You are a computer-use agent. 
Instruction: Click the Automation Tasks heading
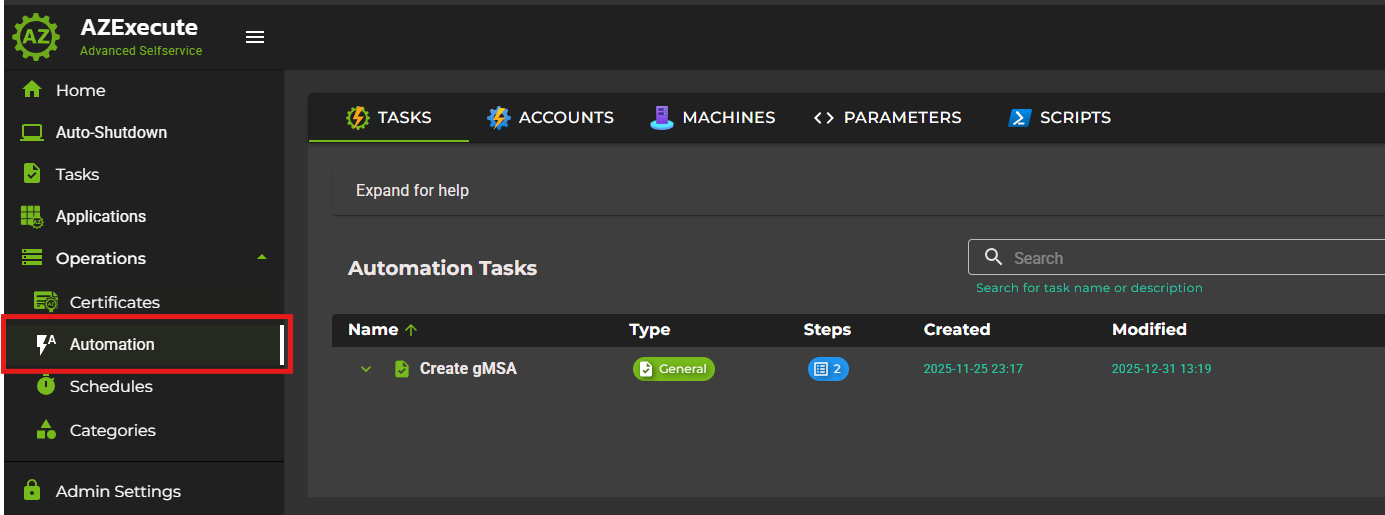[442, 268]
